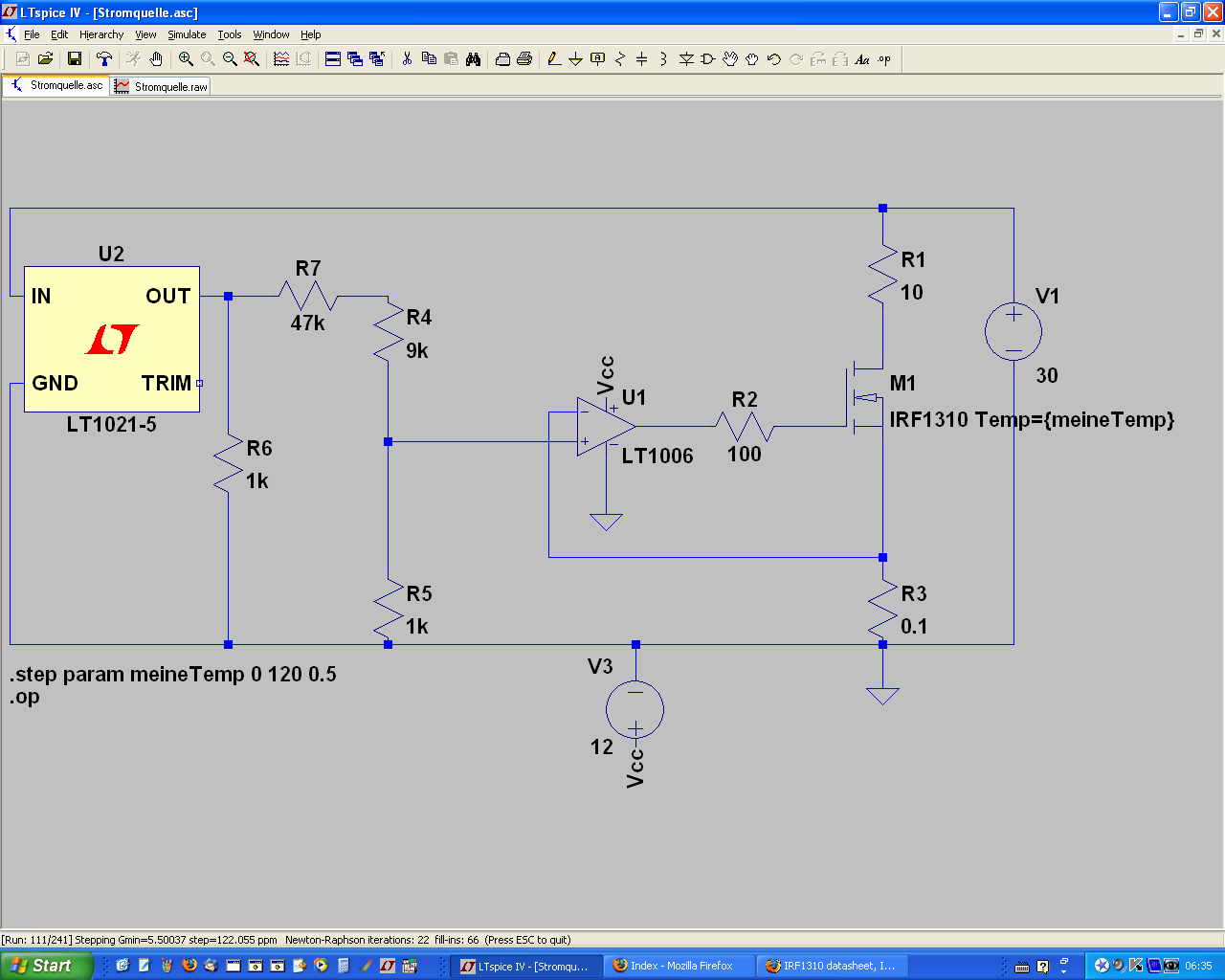
Task: Cascade windows icon in toolbar
Action: click(355, 59)
